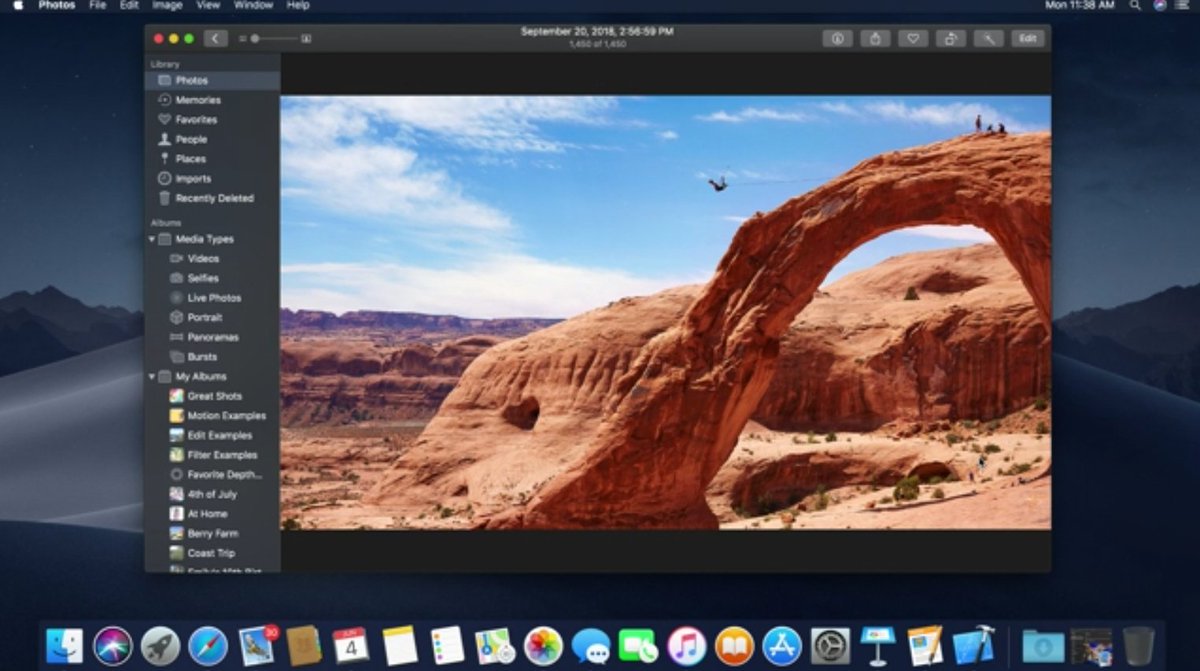Viewport: 1200px width, 671px height.
Task: Select Photos in the Library sidebar
Action: tap(212, 80)
